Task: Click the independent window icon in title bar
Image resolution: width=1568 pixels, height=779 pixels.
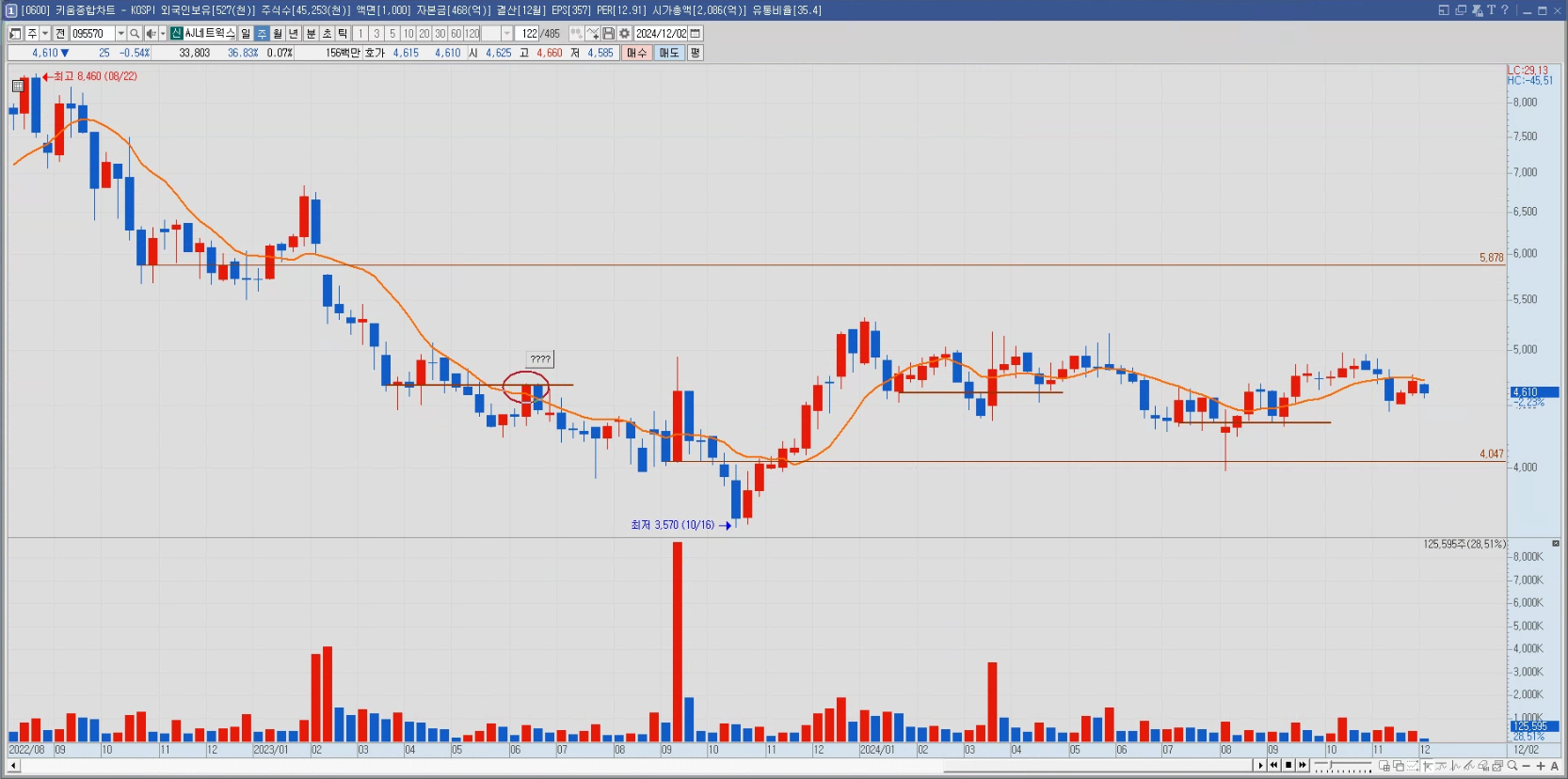Action: [1461, 10]
